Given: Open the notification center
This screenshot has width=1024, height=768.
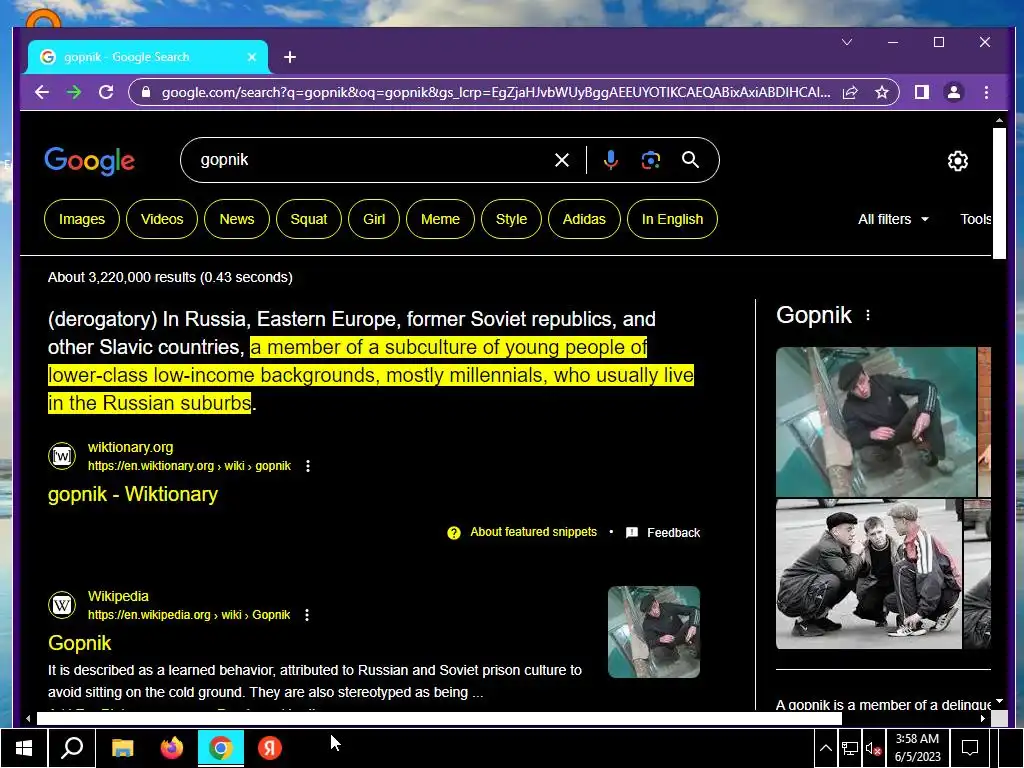Looking at the screenshot, I should pyautogui.click(x=970, y=748).
